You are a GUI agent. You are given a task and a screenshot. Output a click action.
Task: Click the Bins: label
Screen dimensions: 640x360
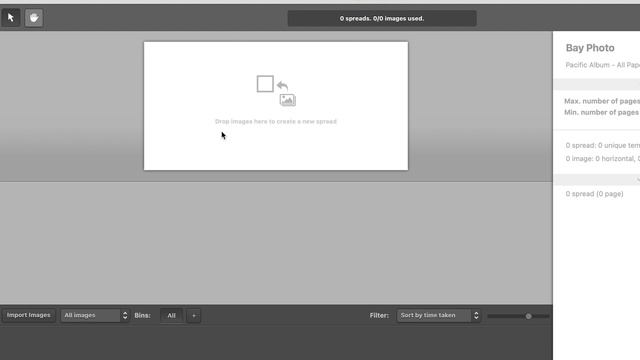(x=142, y=316)
